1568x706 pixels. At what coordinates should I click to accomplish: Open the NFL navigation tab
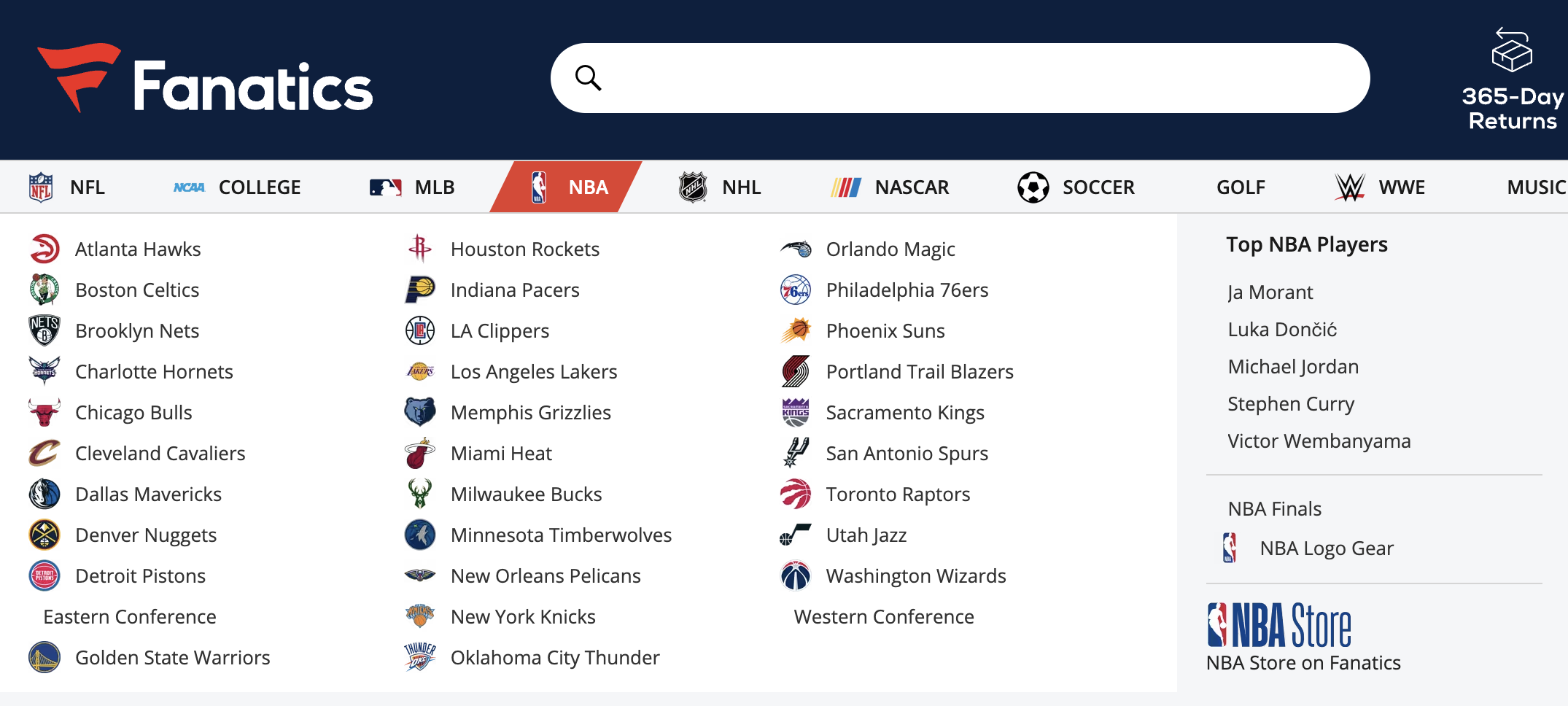(66, 187)
